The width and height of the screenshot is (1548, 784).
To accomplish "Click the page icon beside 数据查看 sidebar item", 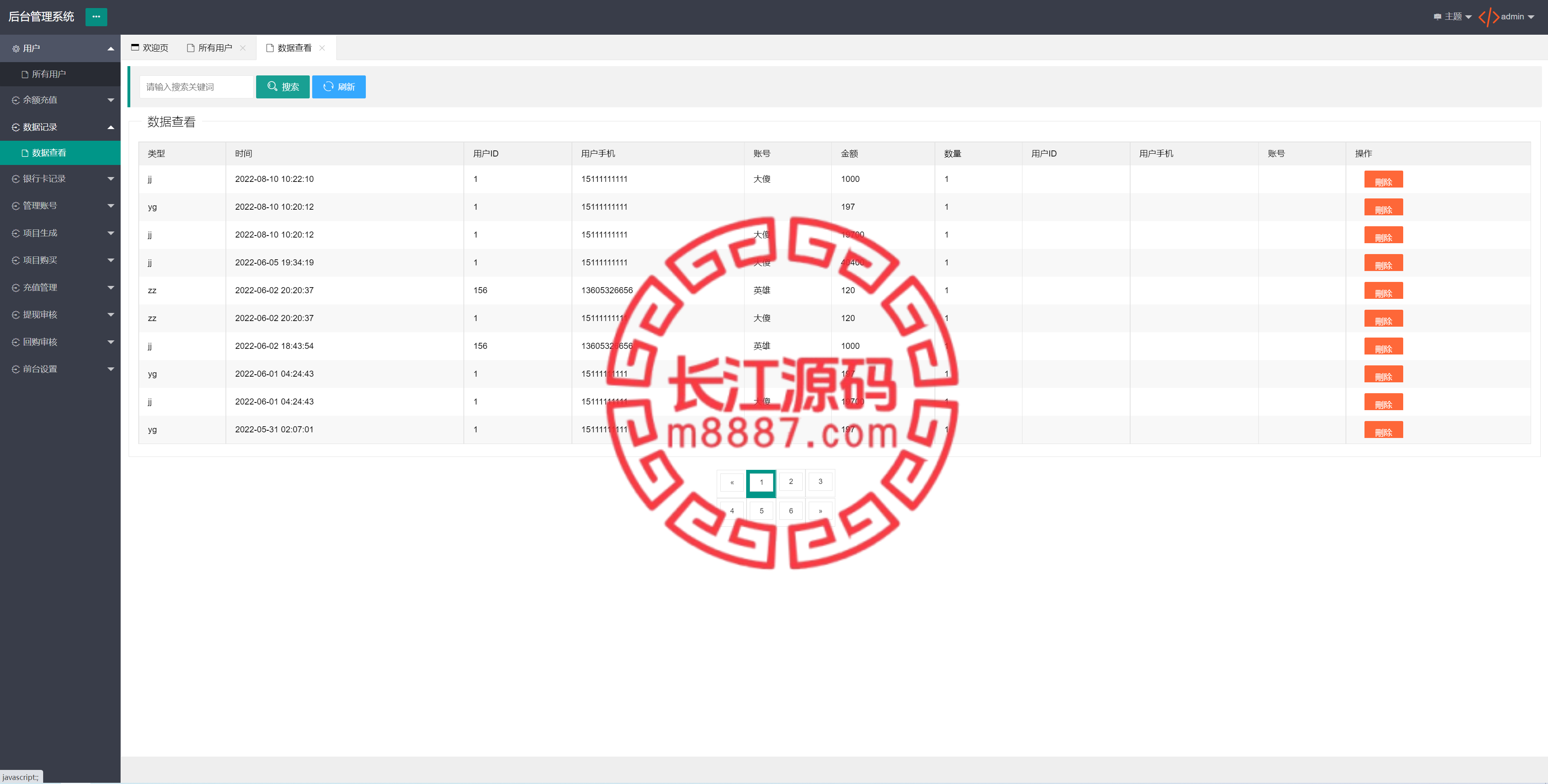I will [x=25, y=153].
